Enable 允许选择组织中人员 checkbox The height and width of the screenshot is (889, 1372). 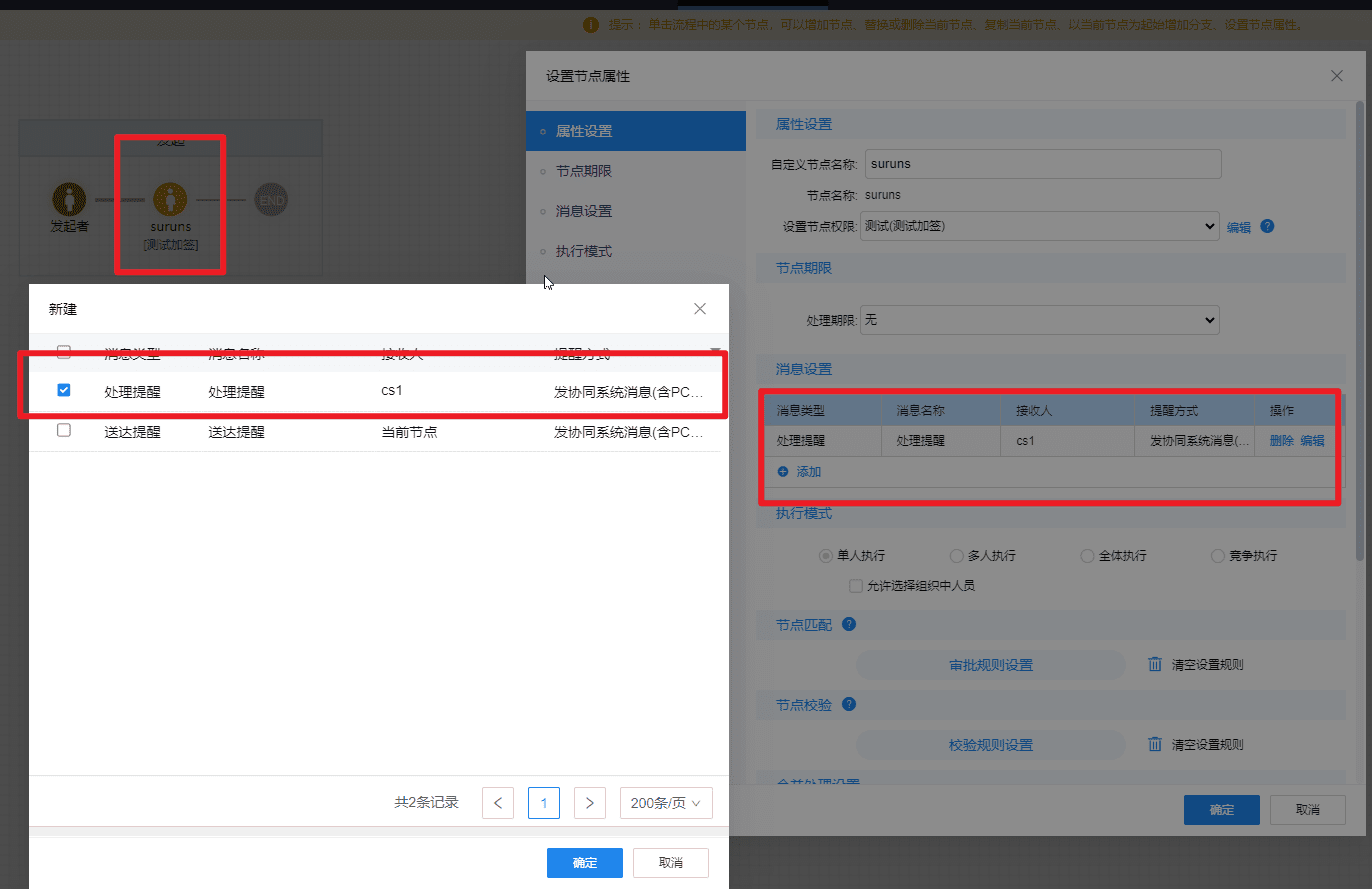(856, 586)
